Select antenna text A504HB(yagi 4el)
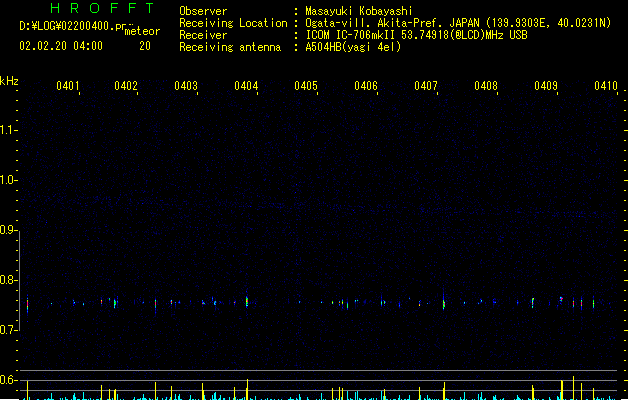Image resolution: width=629 pixels, height=400 pixels. coord(353,47)
